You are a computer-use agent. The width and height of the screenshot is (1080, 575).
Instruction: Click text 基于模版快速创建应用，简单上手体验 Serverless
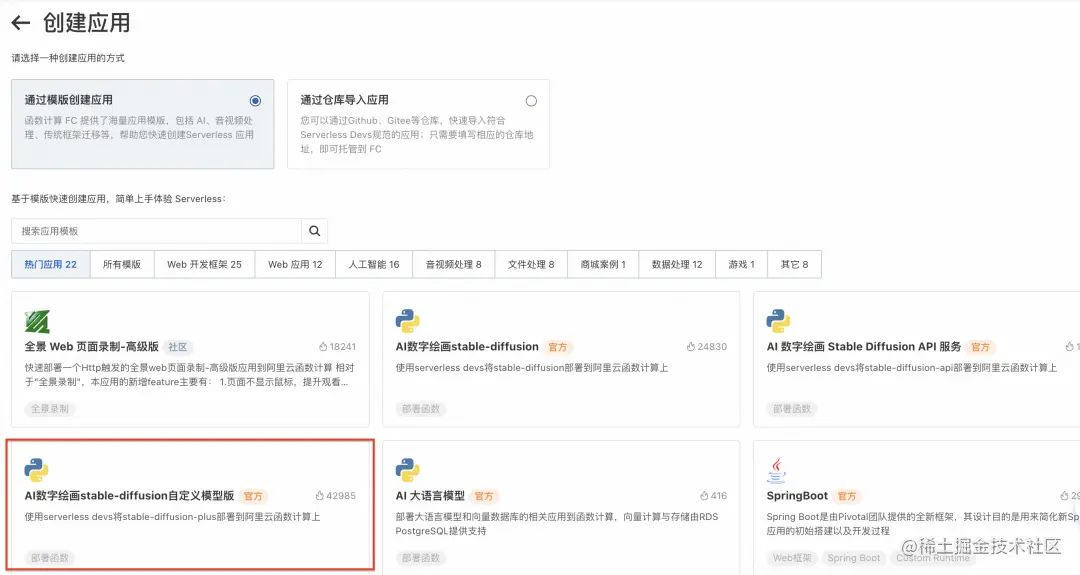pyautogui.click(x=118, y=199)
